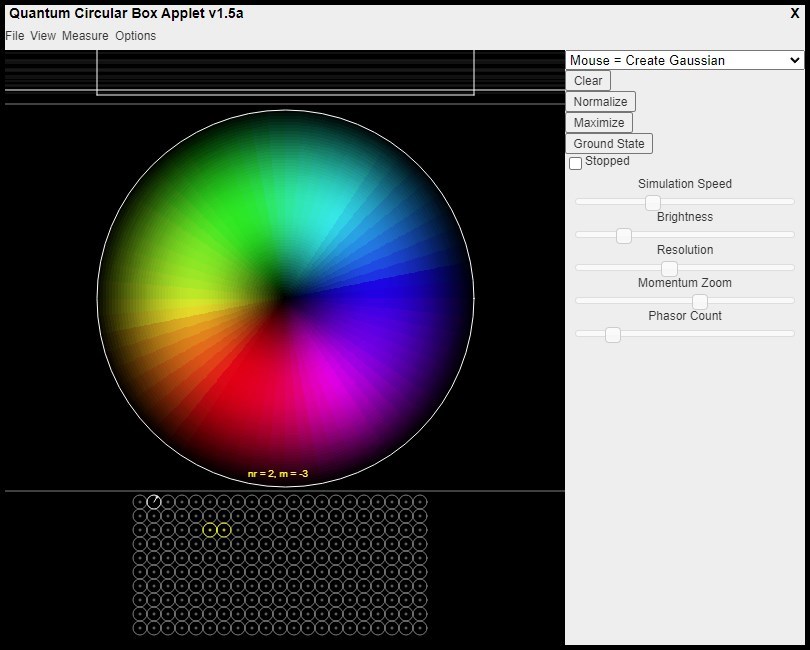Open the Measure menu
The image size is (810, 650).
(85, 36)
